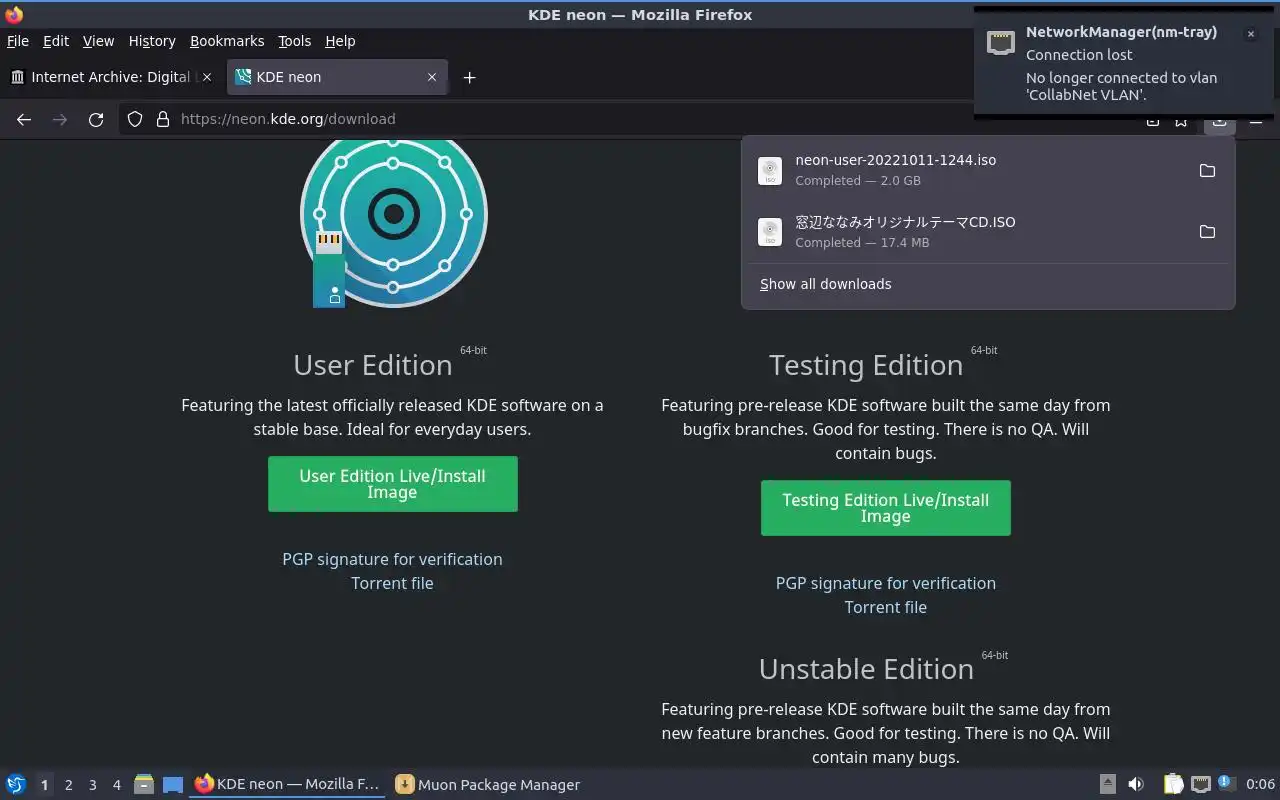Click Show all downloads
Screen dimensions: 1280x800
[825, 284]
